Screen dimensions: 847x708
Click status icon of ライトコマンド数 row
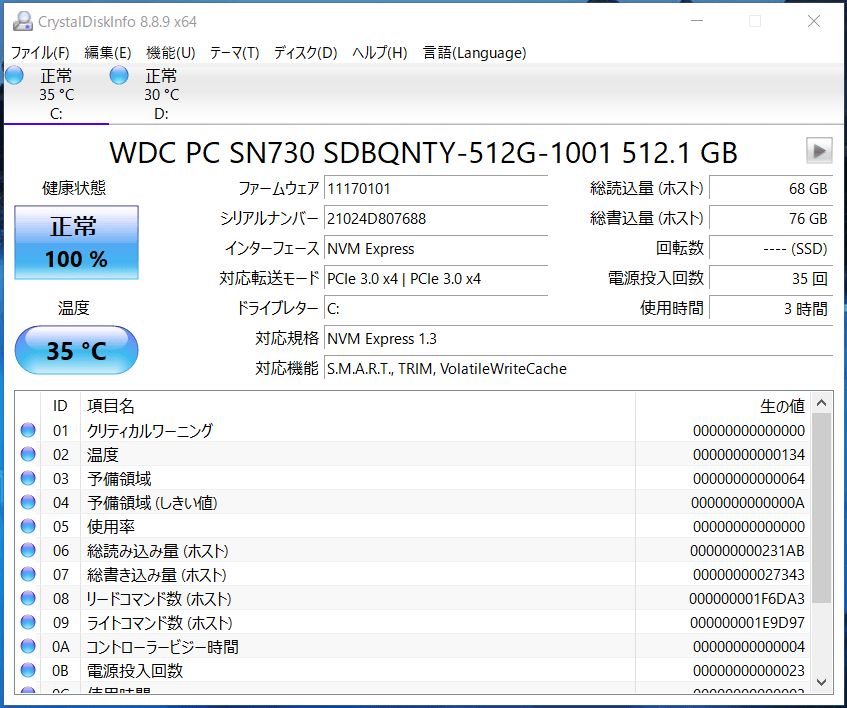click(x=28, y=622)
